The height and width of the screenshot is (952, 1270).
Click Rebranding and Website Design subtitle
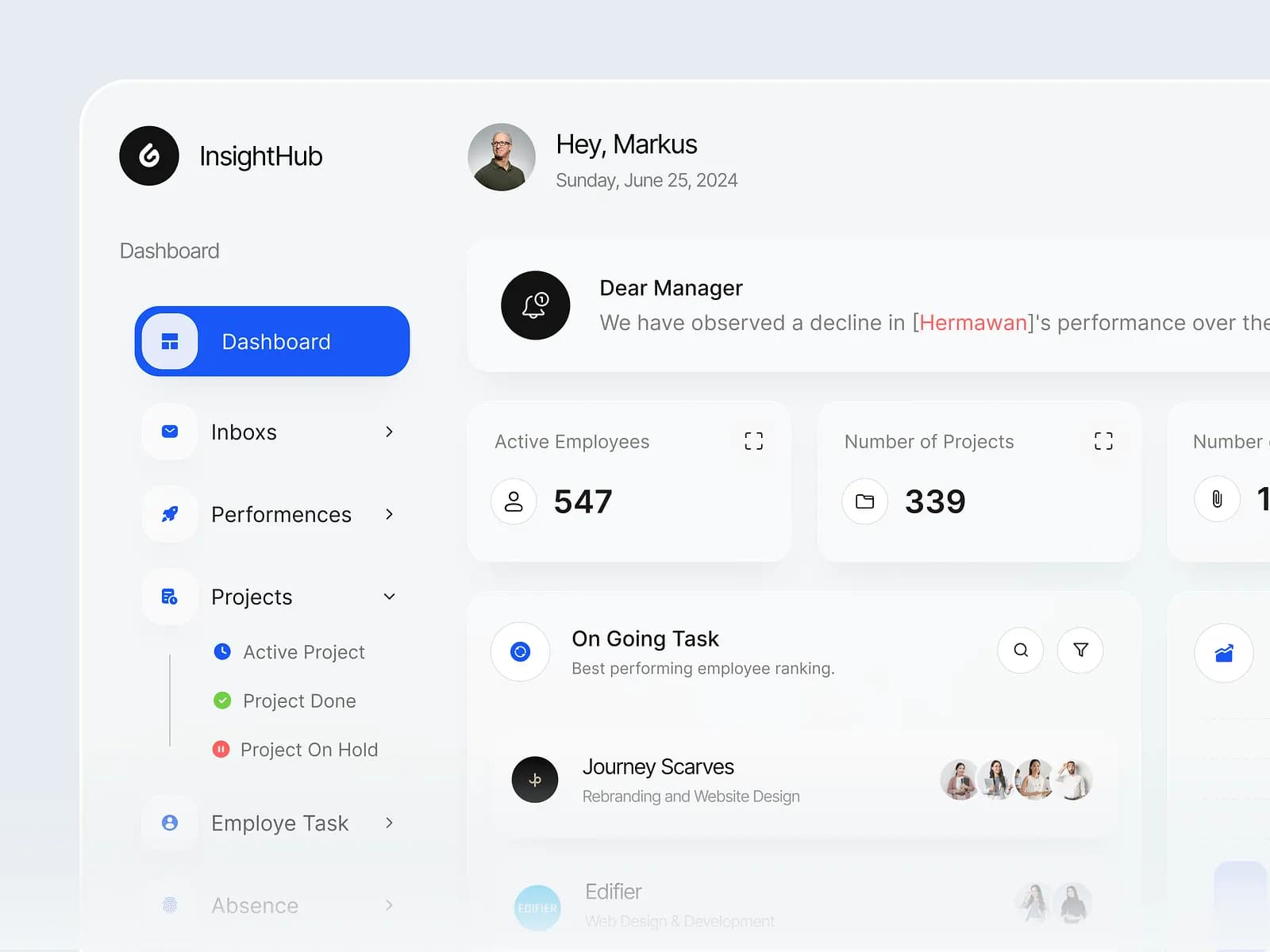click(x=691, y=797)
